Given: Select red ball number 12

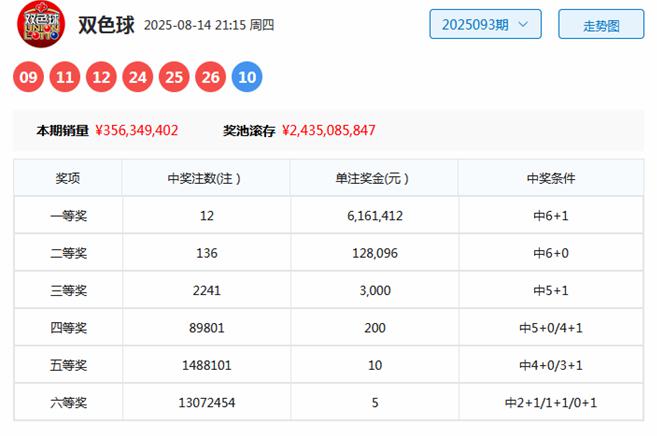Looking at the screenshot, I should coord(102,76).
